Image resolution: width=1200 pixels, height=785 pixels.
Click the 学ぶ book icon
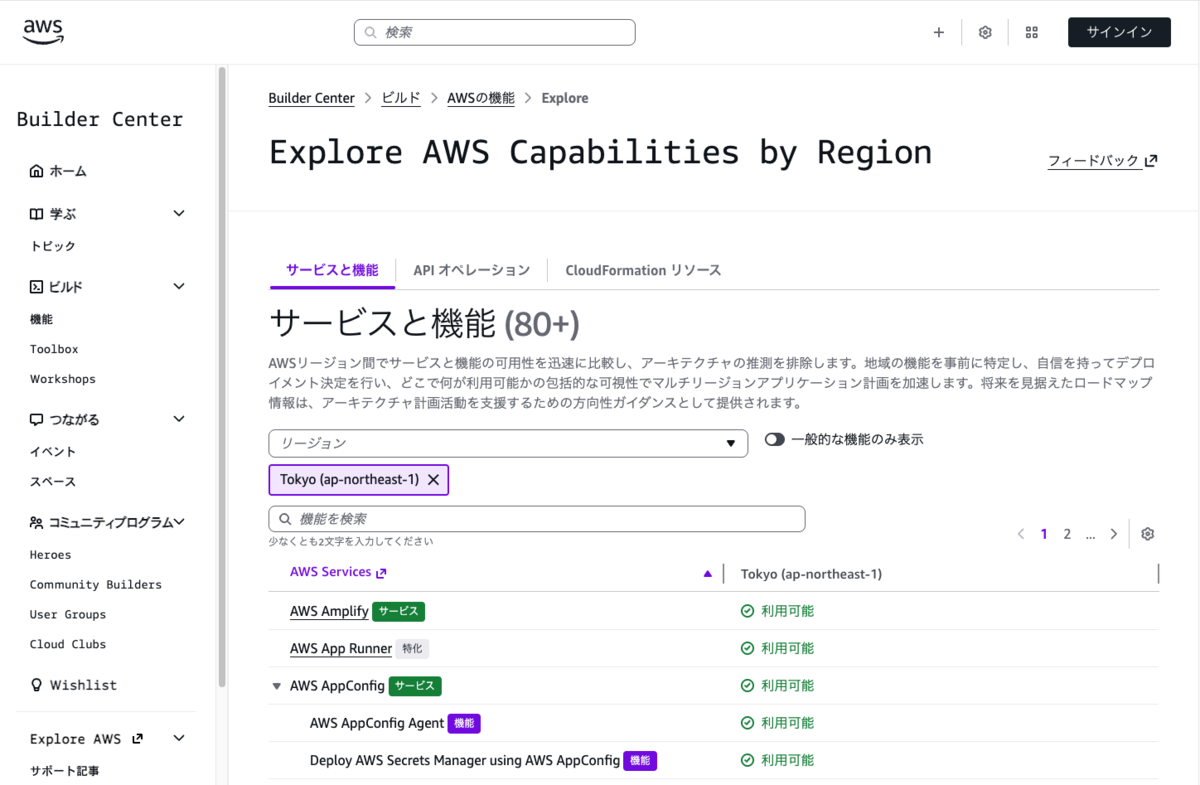(37, 213)
